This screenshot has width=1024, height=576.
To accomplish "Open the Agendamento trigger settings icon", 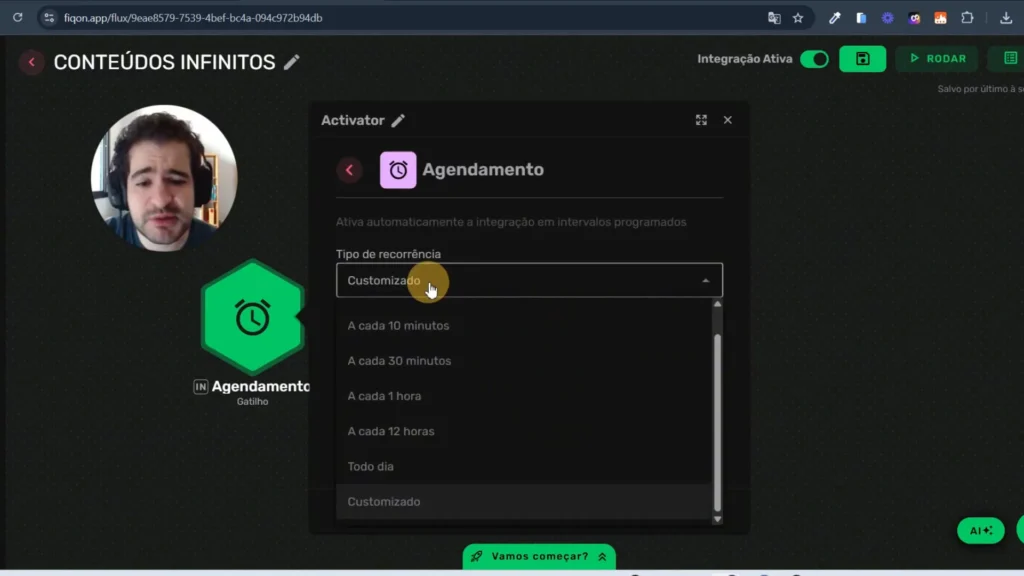I will 252,320.
